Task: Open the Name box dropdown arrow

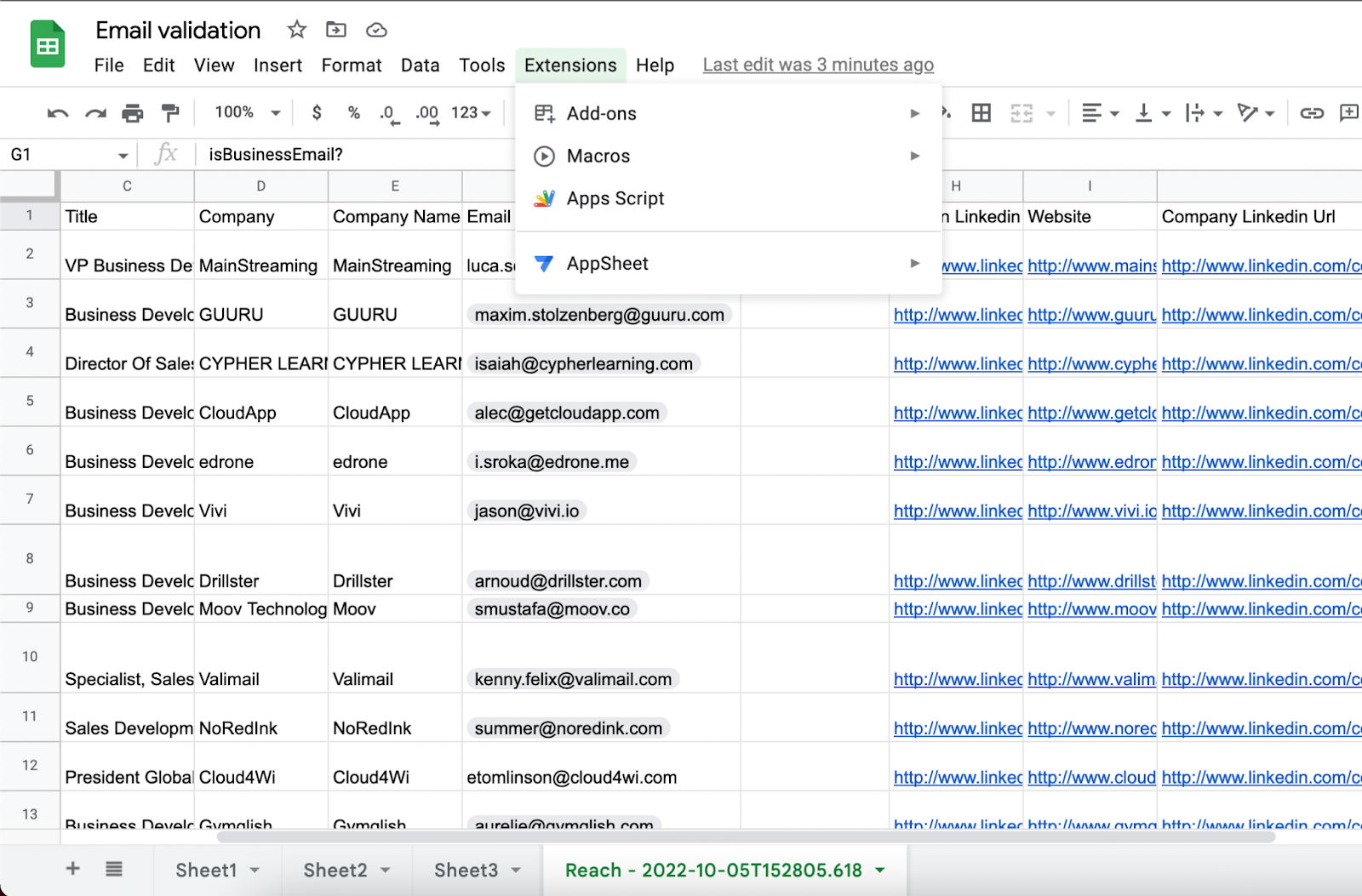Action: pyautogui.click(x=123, y=156)
